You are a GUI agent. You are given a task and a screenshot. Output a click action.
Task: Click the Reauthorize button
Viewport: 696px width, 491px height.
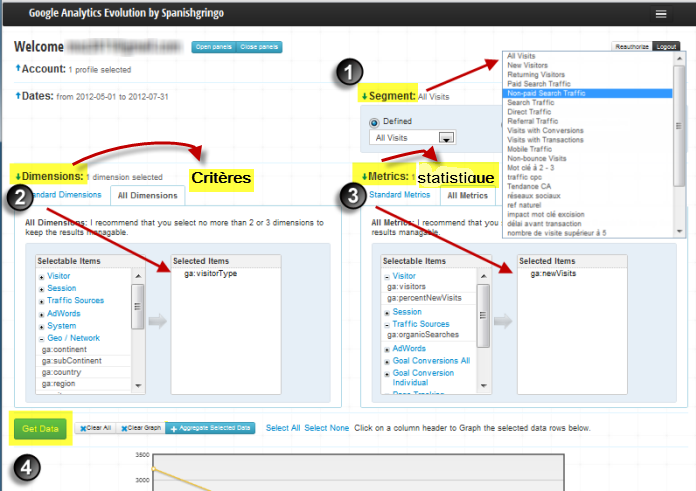pyautogui.click(x=632, y=47)
